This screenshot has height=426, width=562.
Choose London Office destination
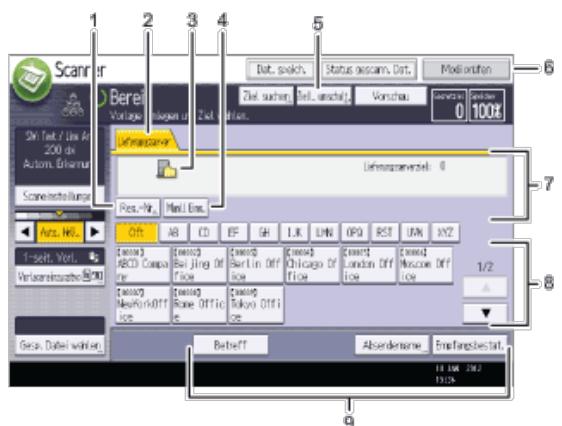click(x=369, y=265)
